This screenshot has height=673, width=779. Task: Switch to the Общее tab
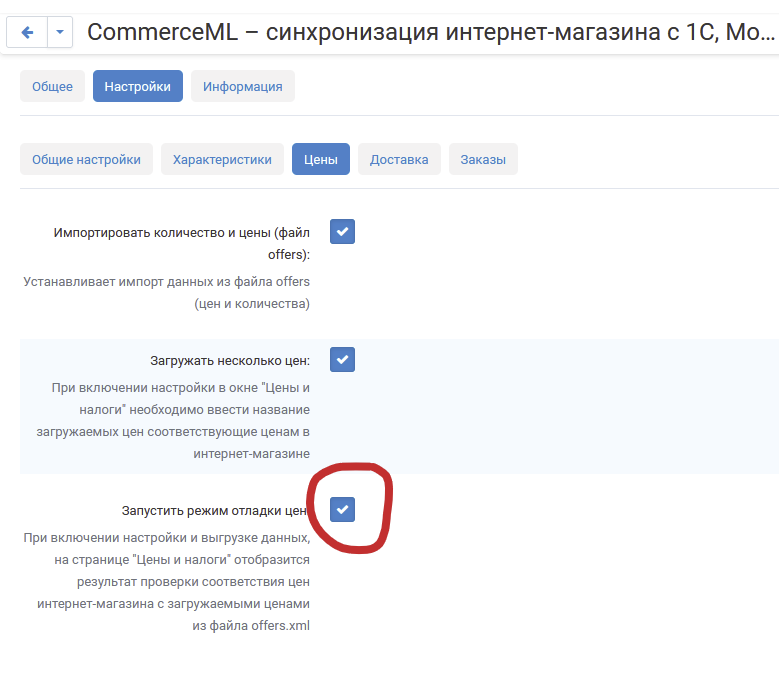[x=52, y=86]
